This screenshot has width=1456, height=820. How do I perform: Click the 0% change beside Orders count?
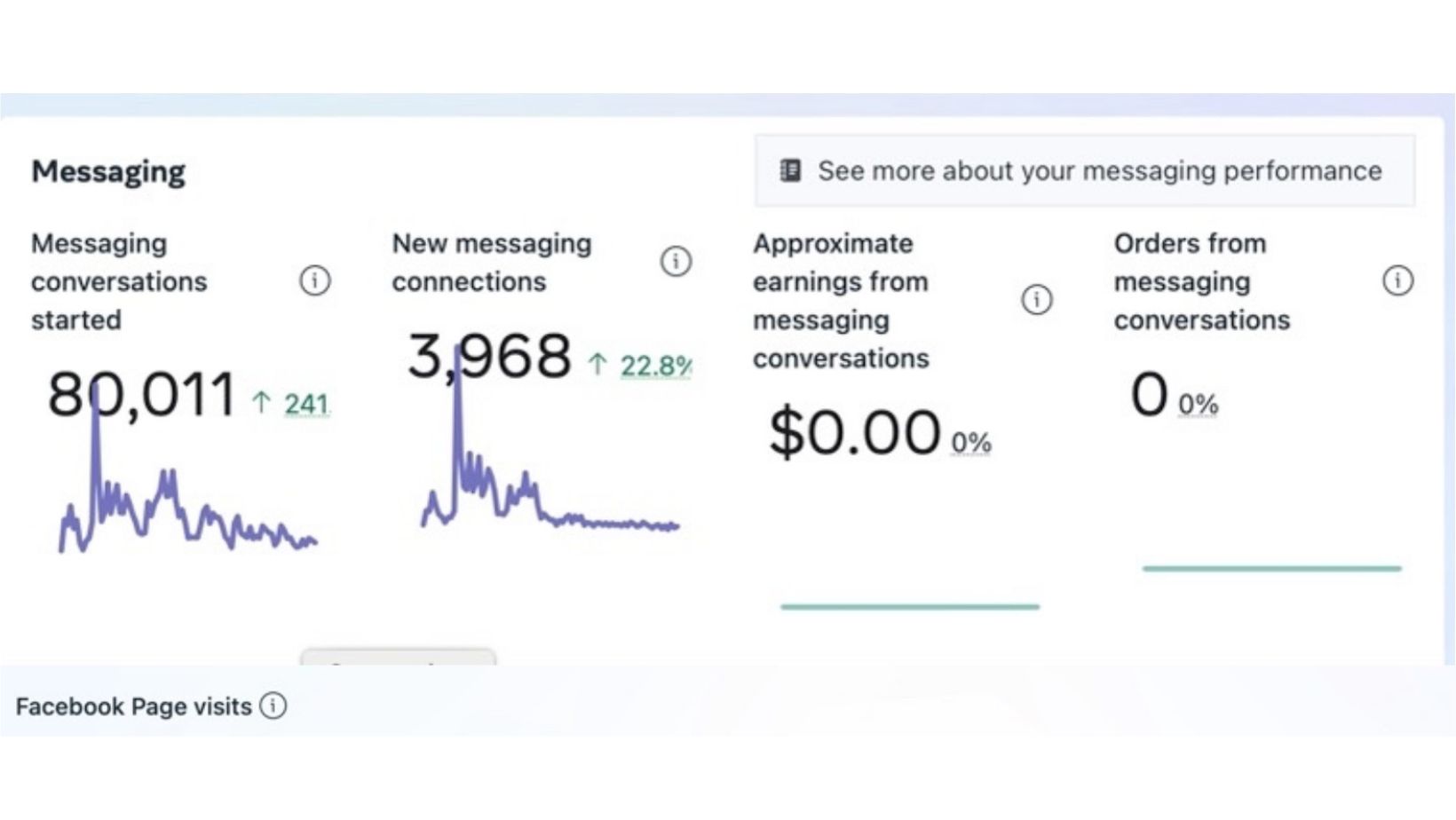pos(1198,405)
